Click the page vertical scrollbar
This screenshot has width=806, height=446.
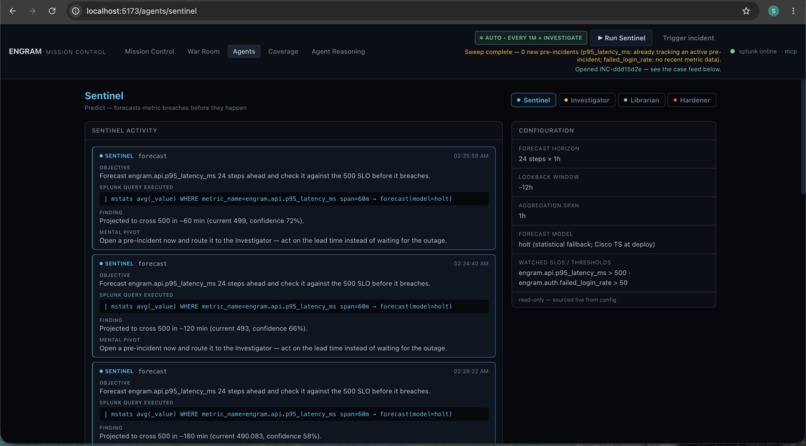click(x=803, y=139)
